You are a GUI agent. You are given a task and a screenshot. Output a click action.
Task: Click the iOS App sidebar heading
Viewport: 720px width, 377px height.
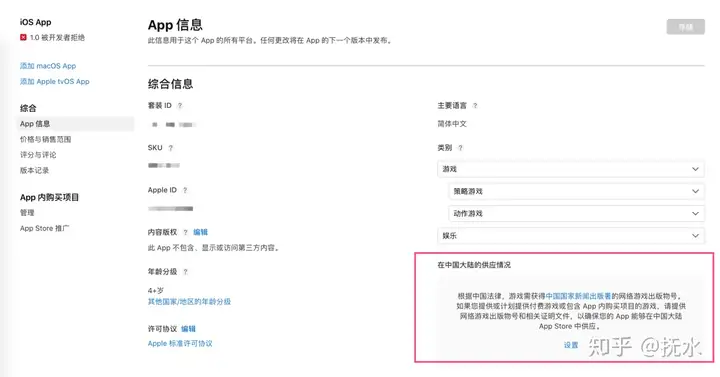pos(35,22)
